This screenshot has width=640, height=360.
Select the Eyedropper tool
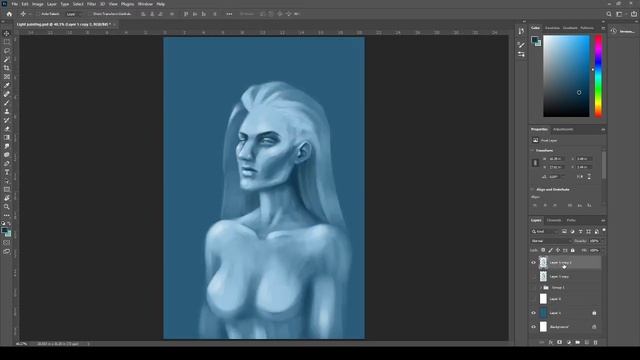click(x=7, y=85)
